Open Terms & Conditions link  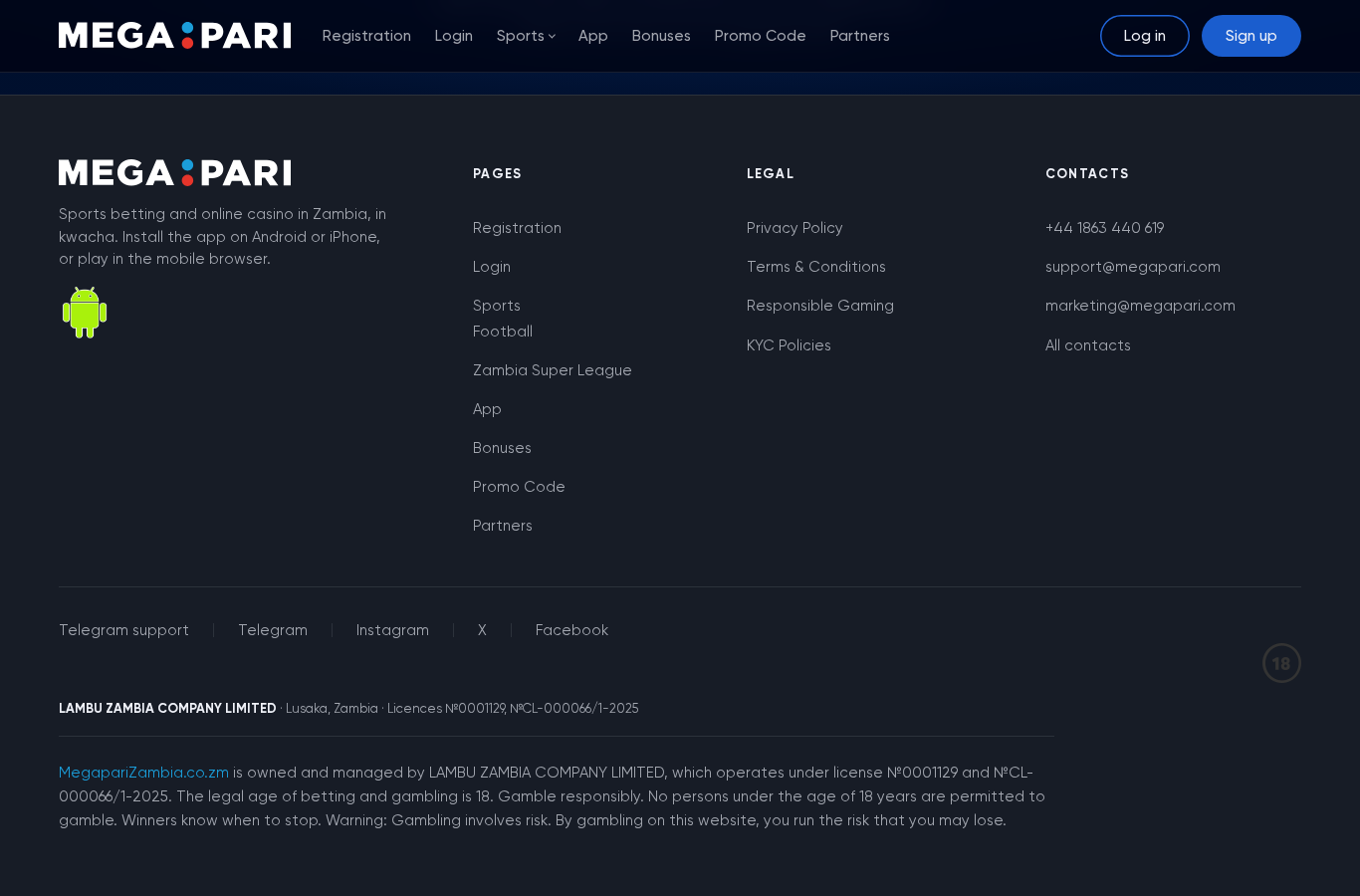pos(816,267)
